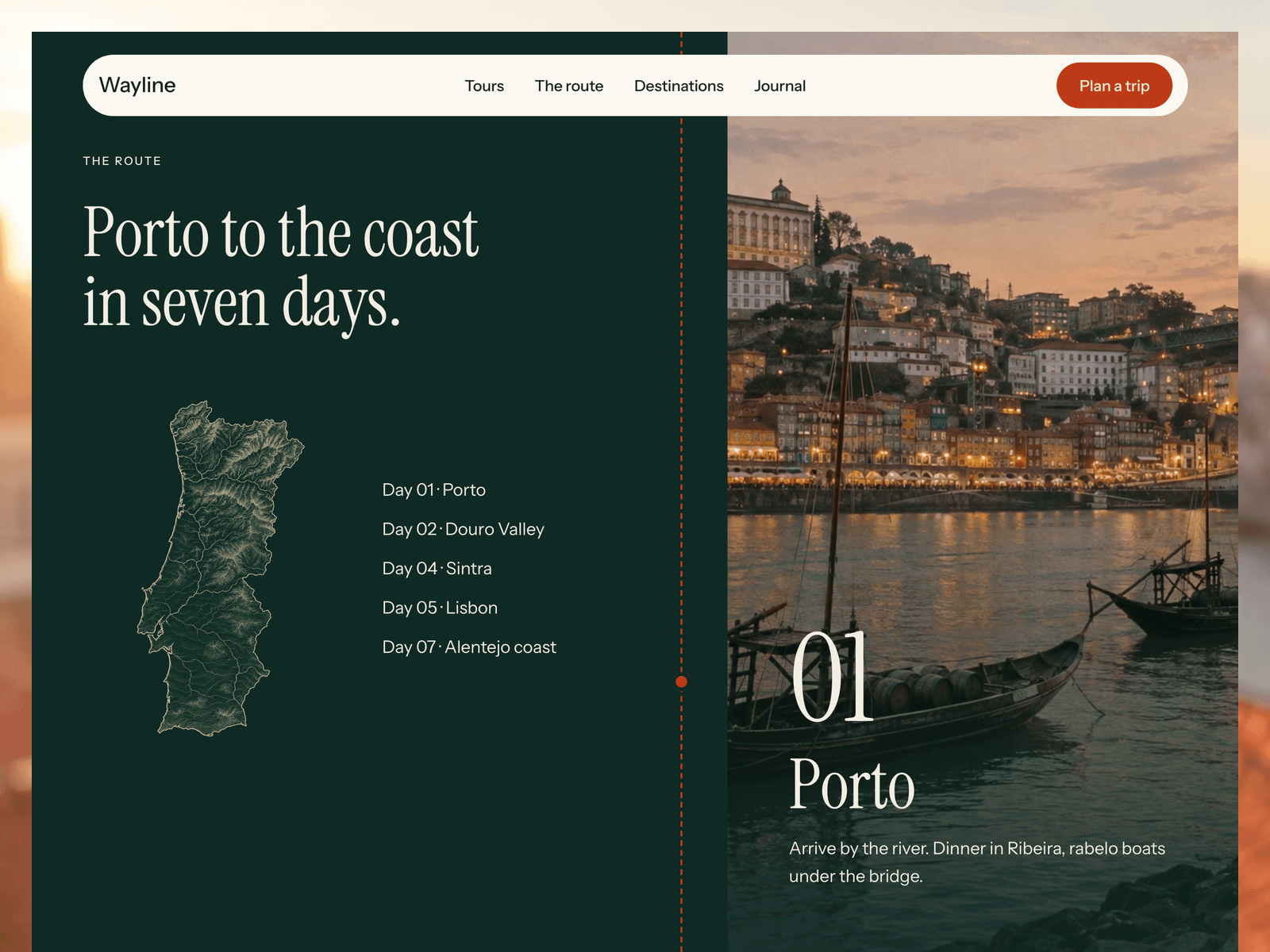
Task: Click the Porto destination title
Action: tap(852, 784)
